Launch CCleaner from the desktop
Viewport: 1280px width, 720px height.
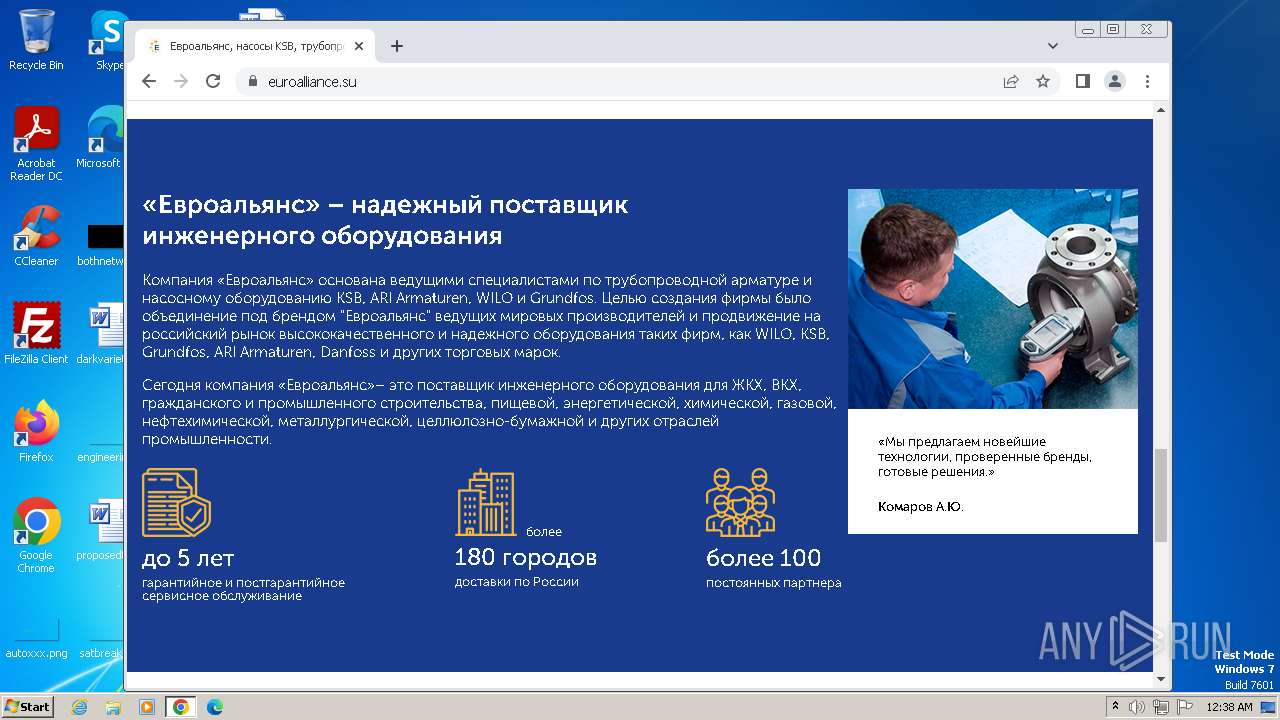pyautogui.click(x=36, y=236)
